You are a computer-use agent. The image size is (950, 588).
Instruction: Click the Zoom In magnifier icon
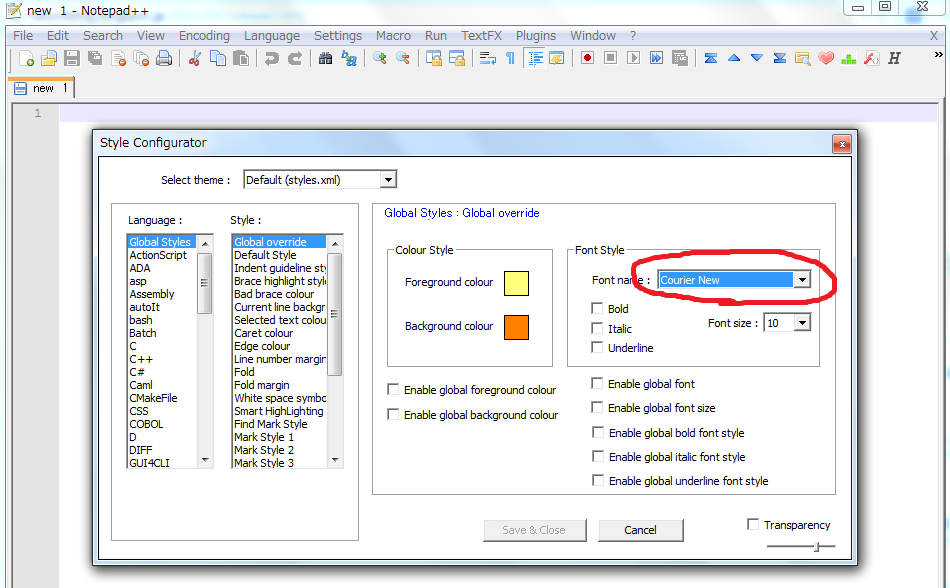pyautogui.click(x=380, y=59)
